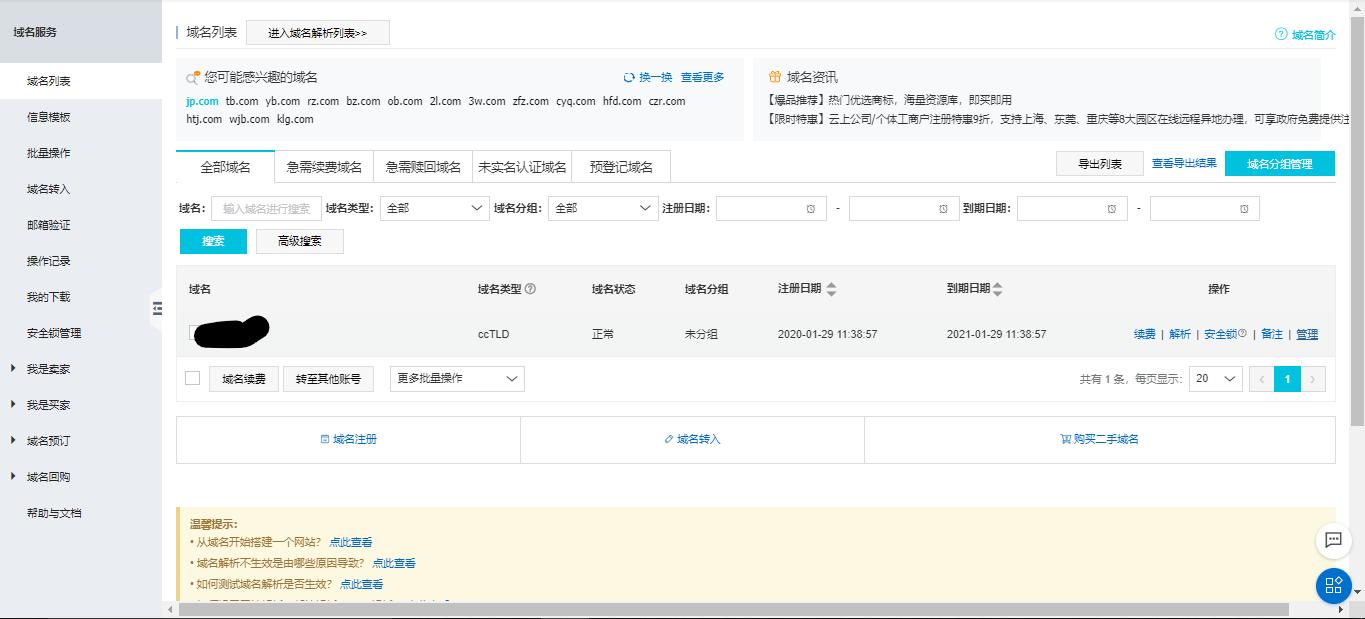Open the per-page dropdown showing 20
The image size is (1365, 619).
1215,378
